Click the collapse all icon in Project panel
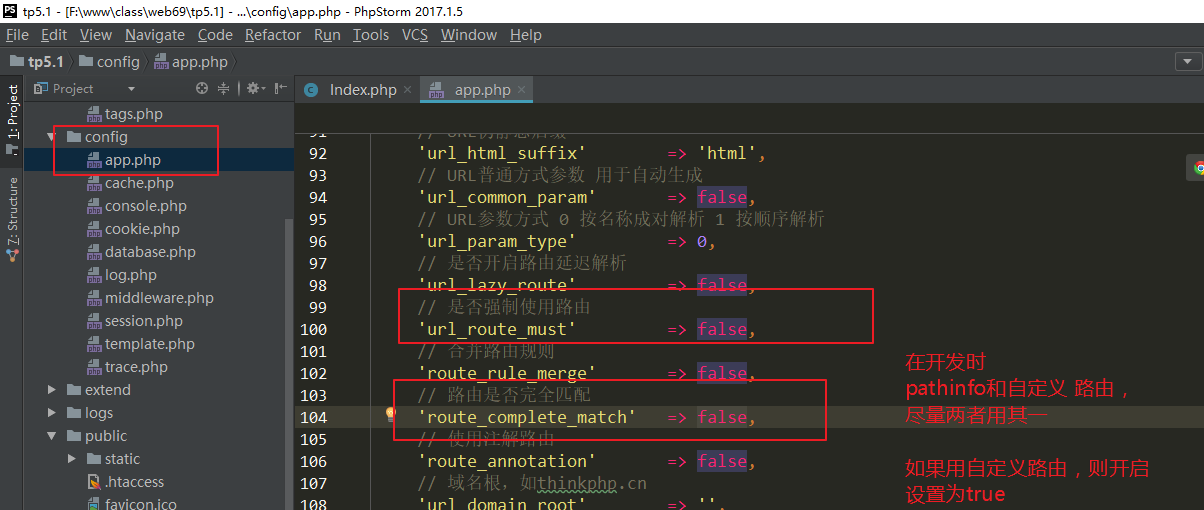Screen dimensions: 1204x510 pyautogui.click(x=224, y=89)
